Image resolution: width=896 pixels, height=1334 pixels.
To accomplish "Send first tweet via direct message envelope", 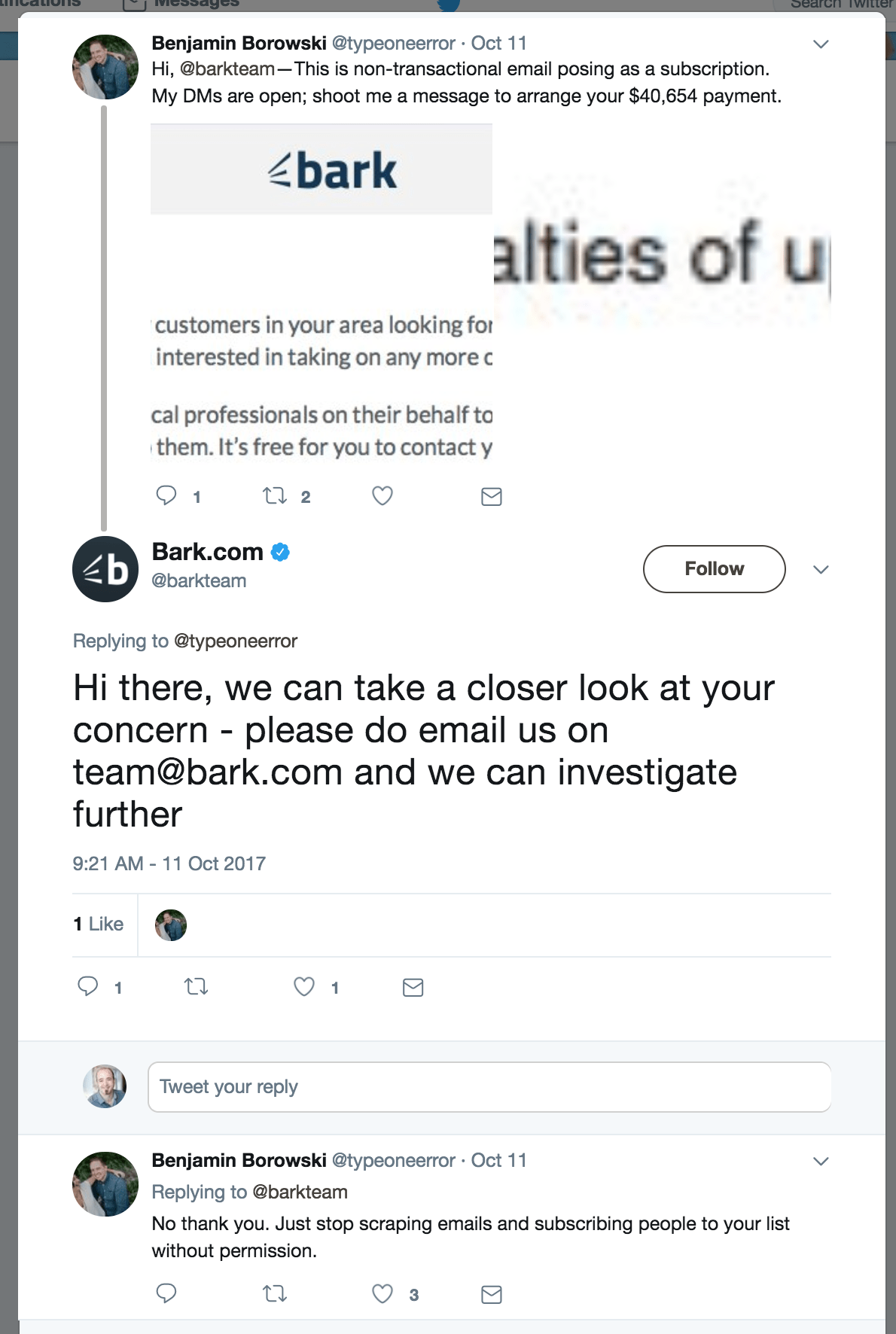I will point(492,496).
